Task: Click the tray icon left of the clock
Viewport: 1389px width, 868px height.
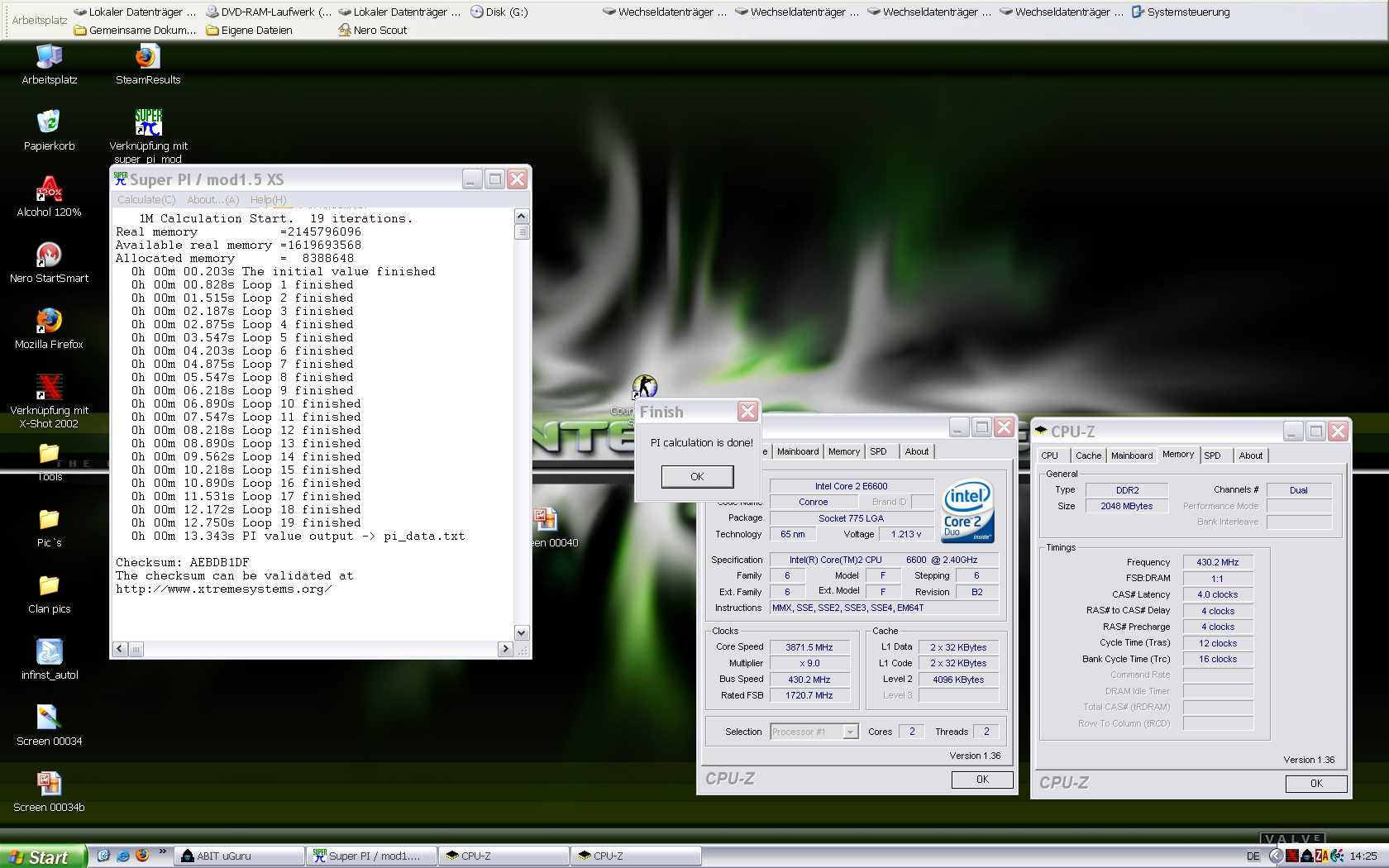Action: tap(1337, 856)
